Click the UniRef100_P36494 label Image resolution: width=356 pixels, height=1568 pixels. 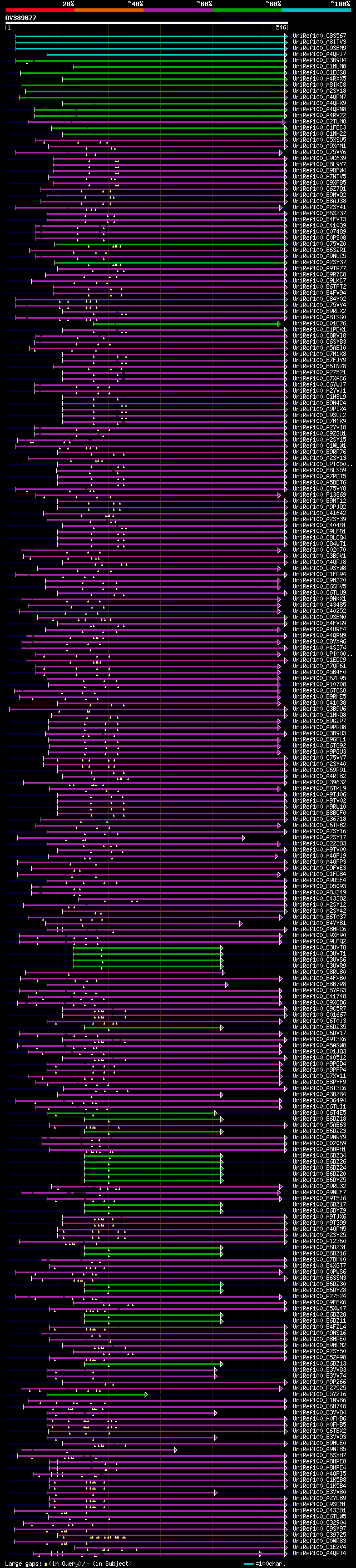click(319, 1100)
